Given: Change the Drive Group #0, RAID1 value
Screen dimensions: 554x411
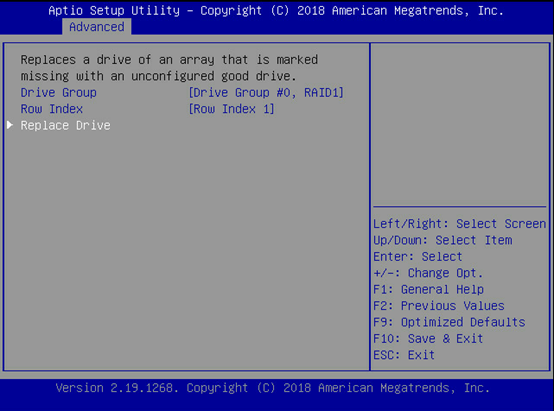Looking at the screenshot, I should coord(266,93).
